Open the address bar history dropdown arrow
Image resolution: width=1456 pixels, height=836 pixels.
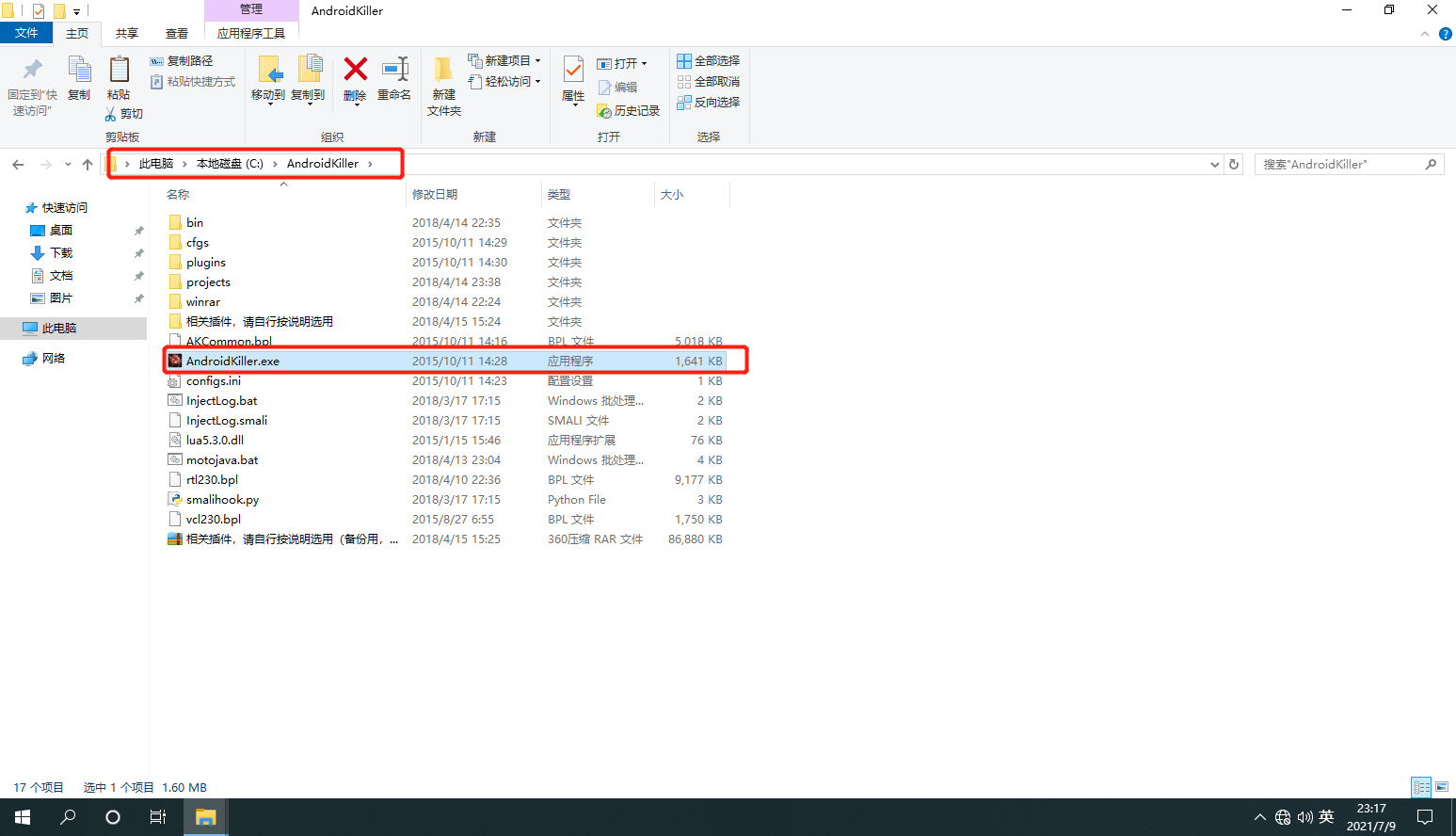click(x=1214, y=164)
